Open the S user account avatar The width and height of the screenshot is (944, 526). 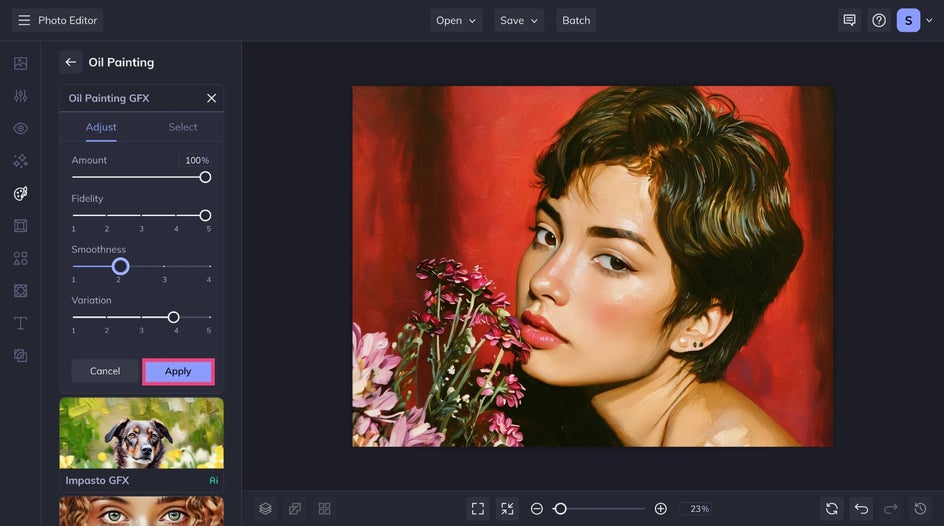(908, 20)
